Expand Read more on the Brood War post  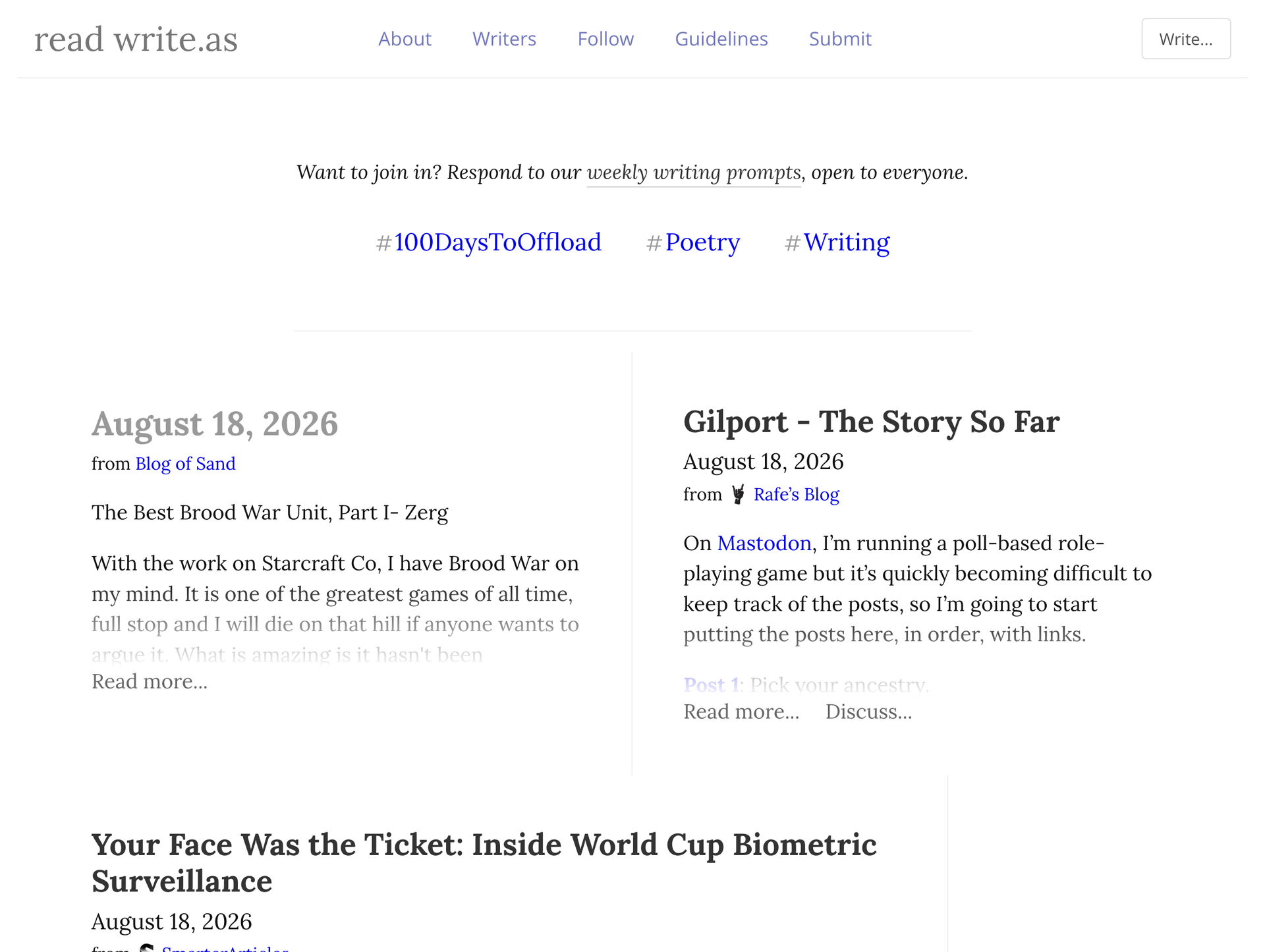tap(150, 681)
